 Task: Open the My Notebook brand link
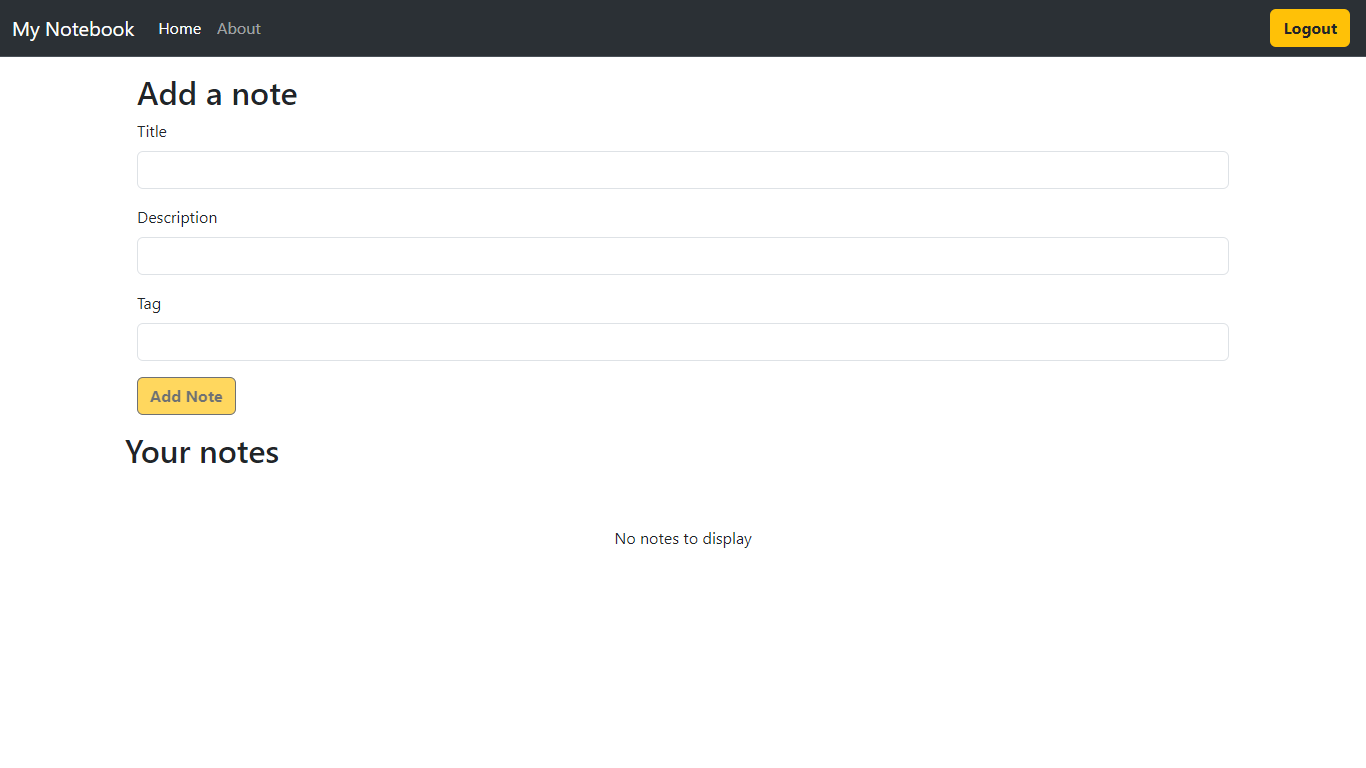pyautogui.click(x=73, y=29)
